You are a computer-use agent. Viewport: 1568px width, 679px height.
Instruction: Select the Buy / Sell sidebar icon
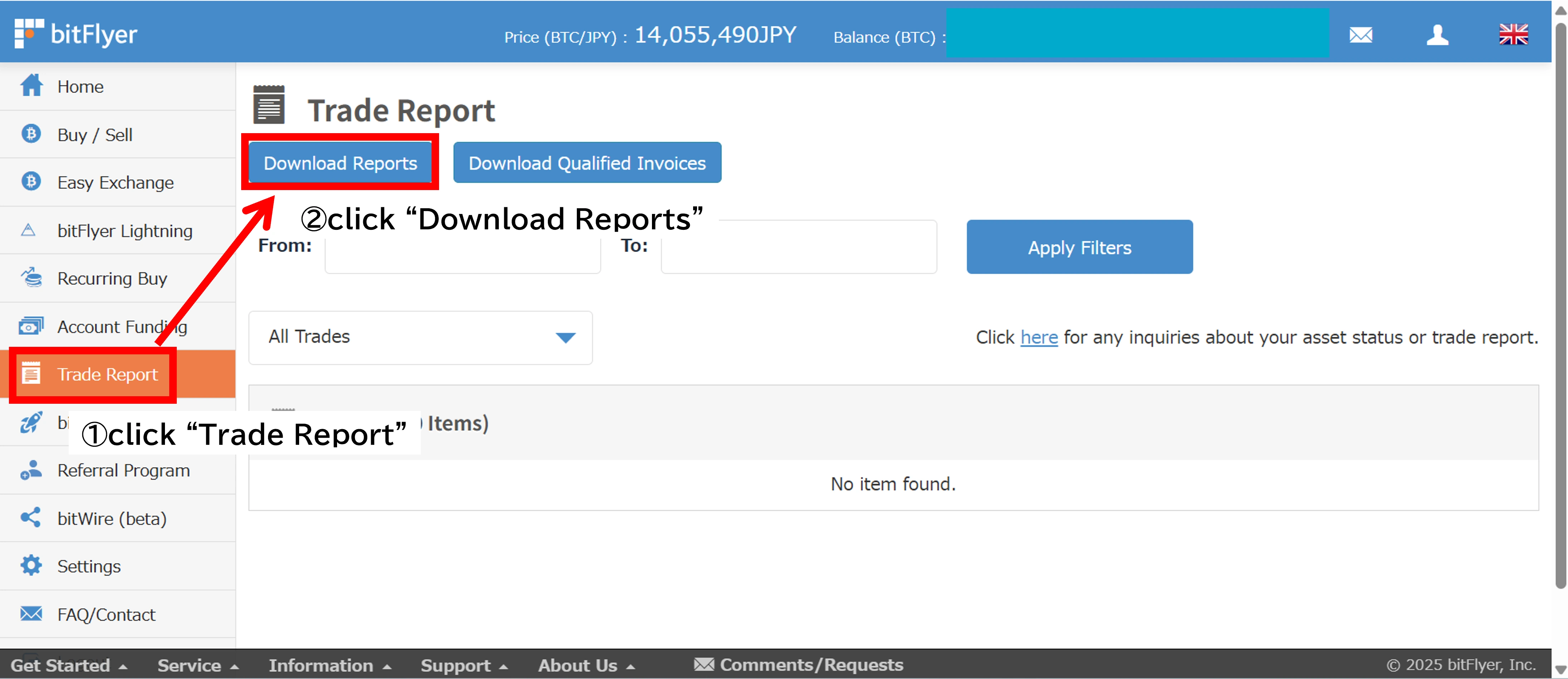[30, 134]
